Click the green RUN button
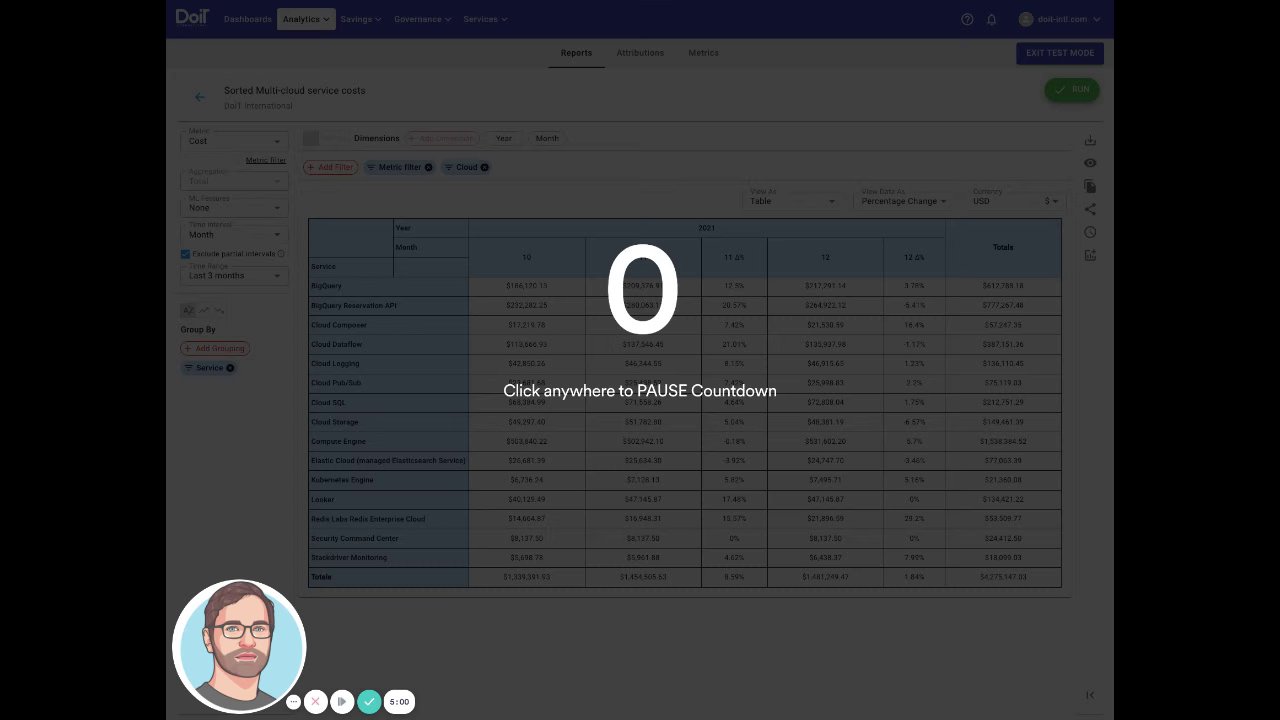The width and height of the screenshot is (1280, 720). (1072, 90)
